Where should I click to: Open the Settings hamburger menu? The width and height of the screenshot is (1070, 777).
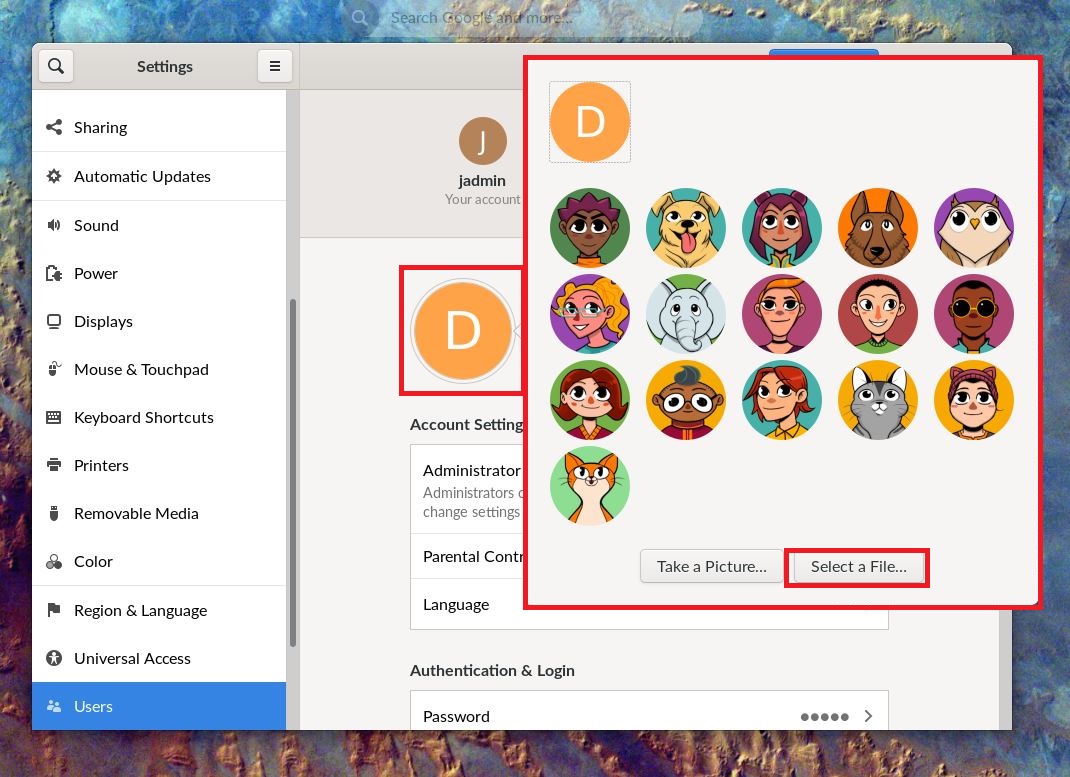point(275,66)
